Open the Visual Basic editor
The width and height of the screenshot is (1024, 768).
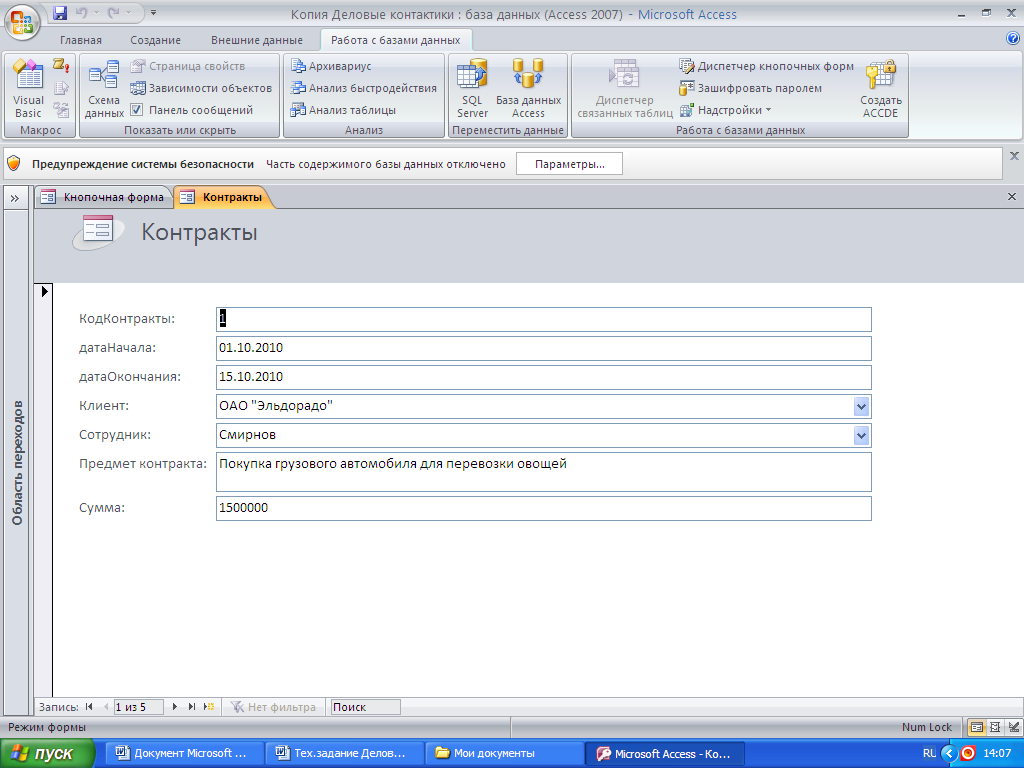coord(28,88)
